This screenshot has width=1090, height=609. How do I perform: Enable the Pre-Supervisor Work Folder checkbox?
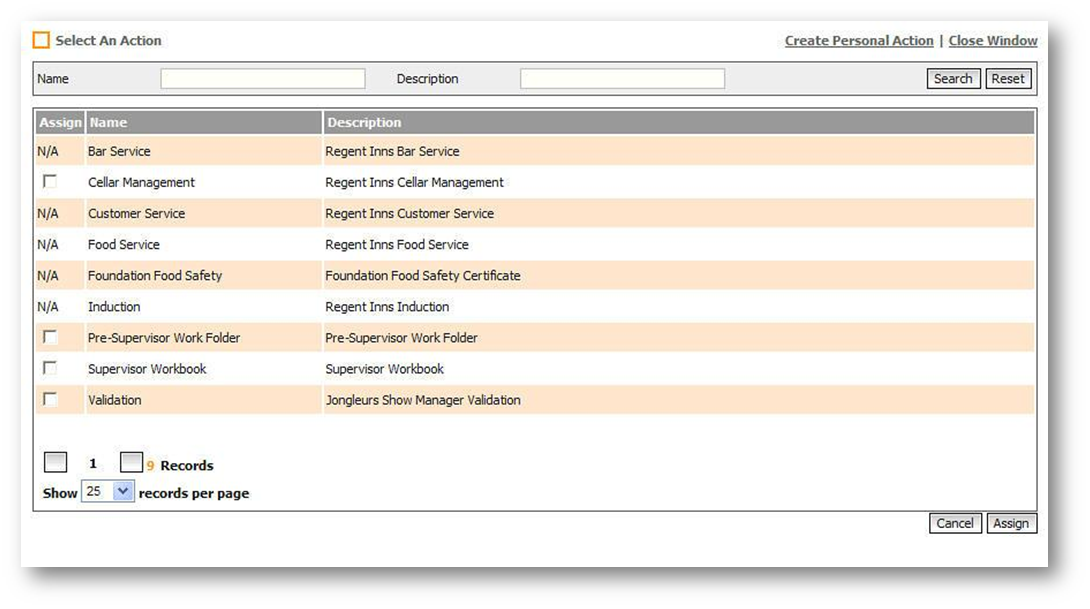(x=50, y=337)
